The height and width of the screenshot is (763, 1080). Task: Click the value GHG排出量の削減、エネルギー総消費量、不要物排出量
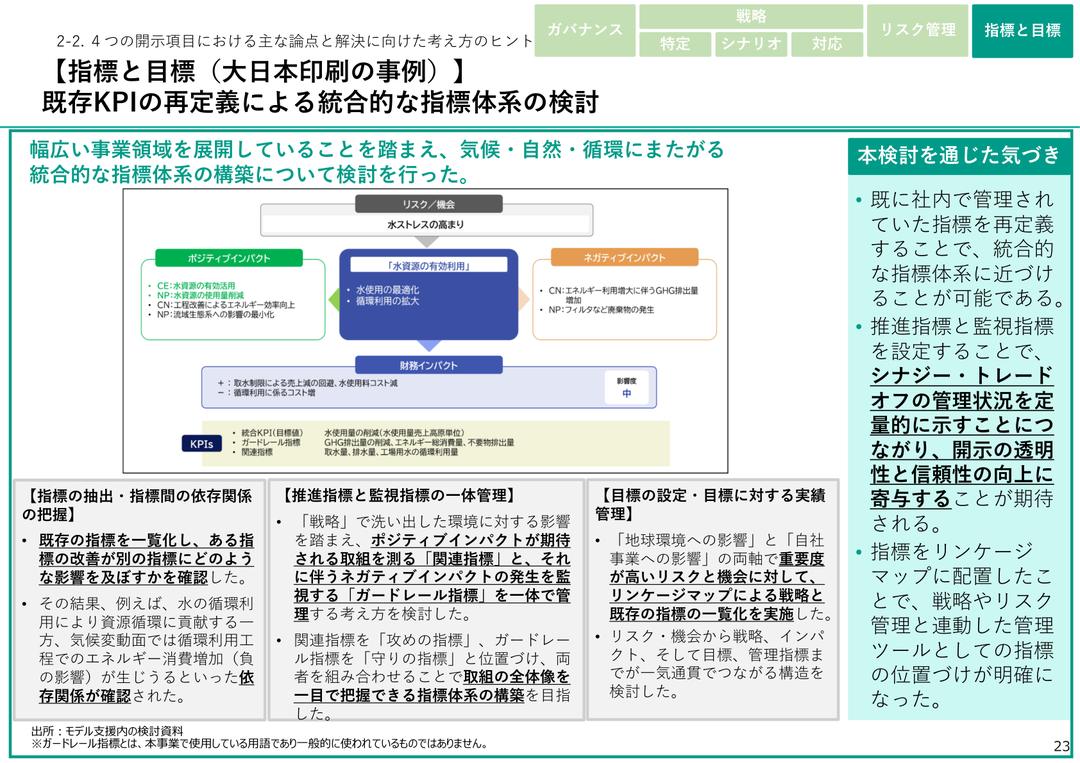[x=419, y=442]
